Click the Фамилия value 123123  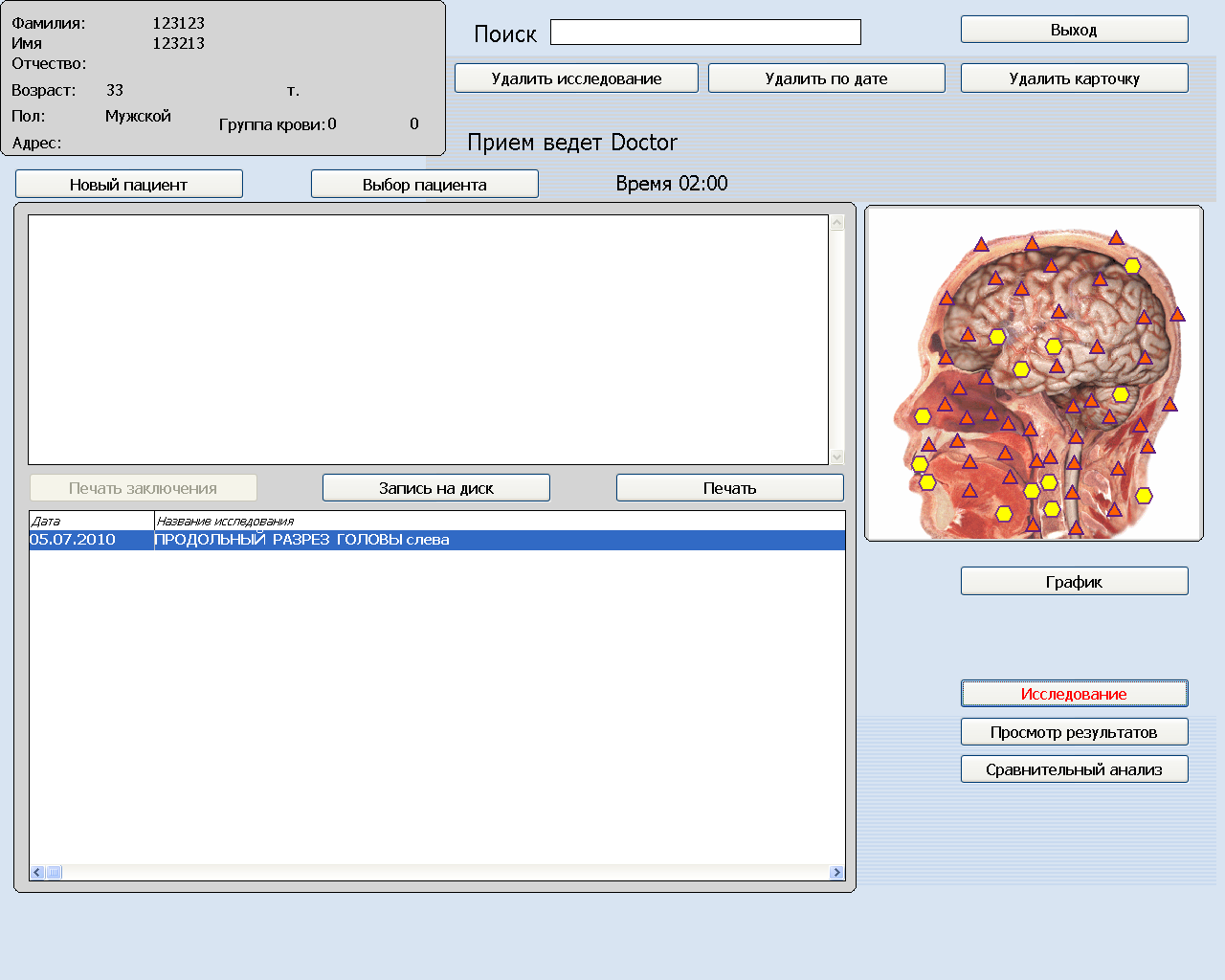click(179, 23)
